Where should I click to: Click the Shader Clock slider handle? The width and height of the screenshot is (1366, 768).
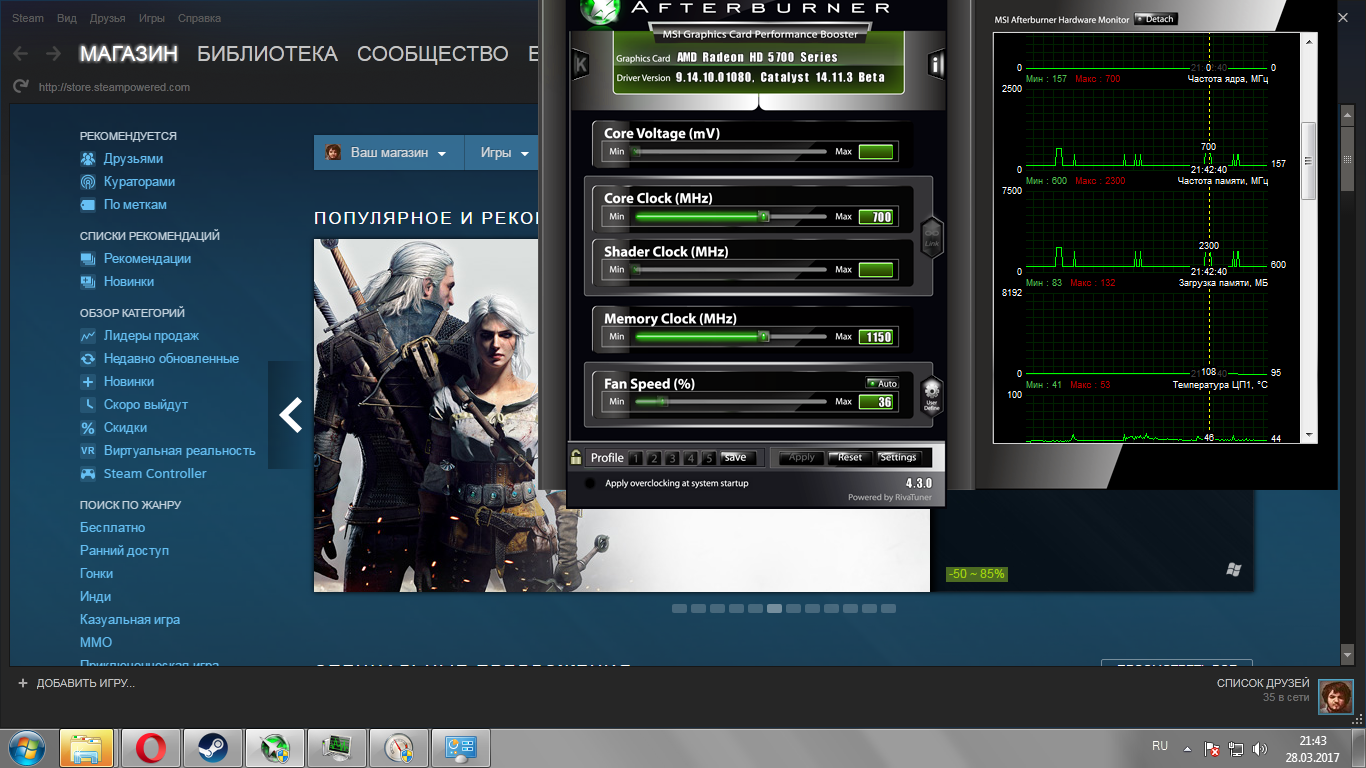pyautogui.click(x=635, y=270)
